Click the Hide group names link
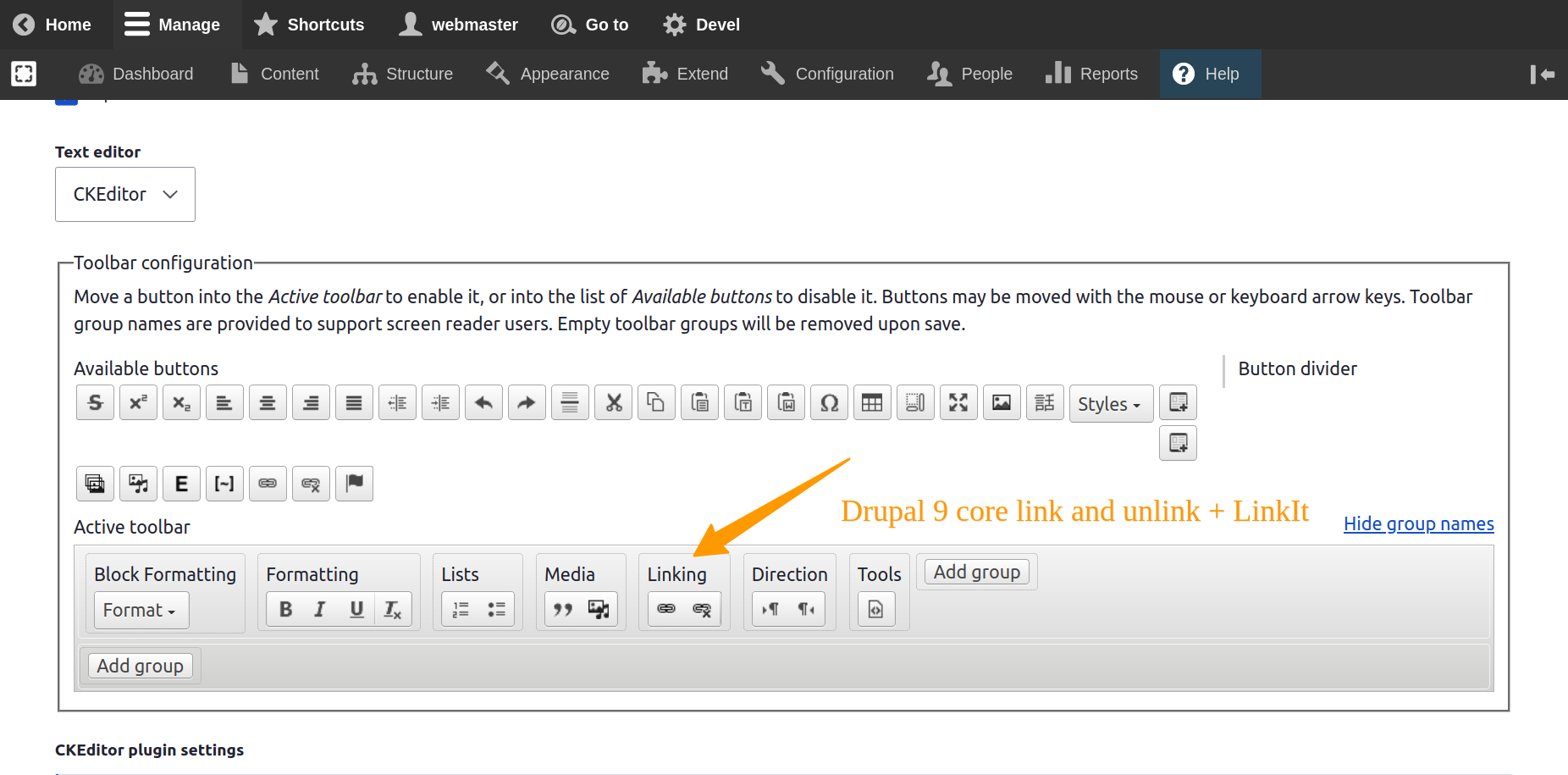 click(1418, 523)
